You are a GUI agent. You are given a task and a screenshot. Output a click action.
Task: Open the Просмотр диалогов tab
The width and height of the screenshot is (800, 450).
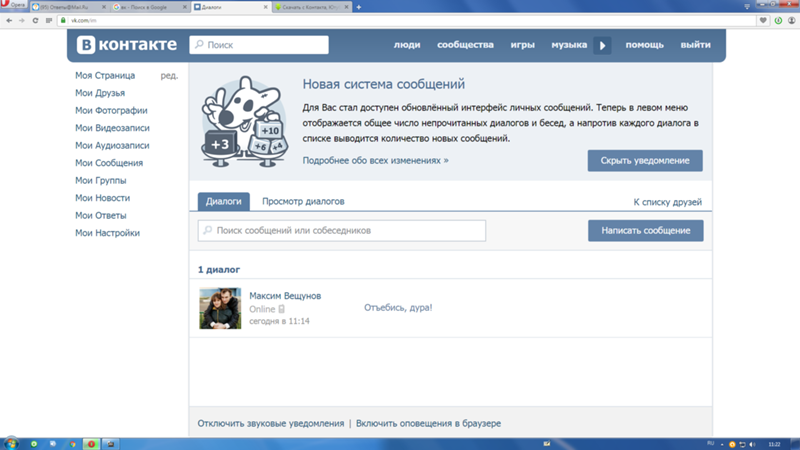coord(303,202)
